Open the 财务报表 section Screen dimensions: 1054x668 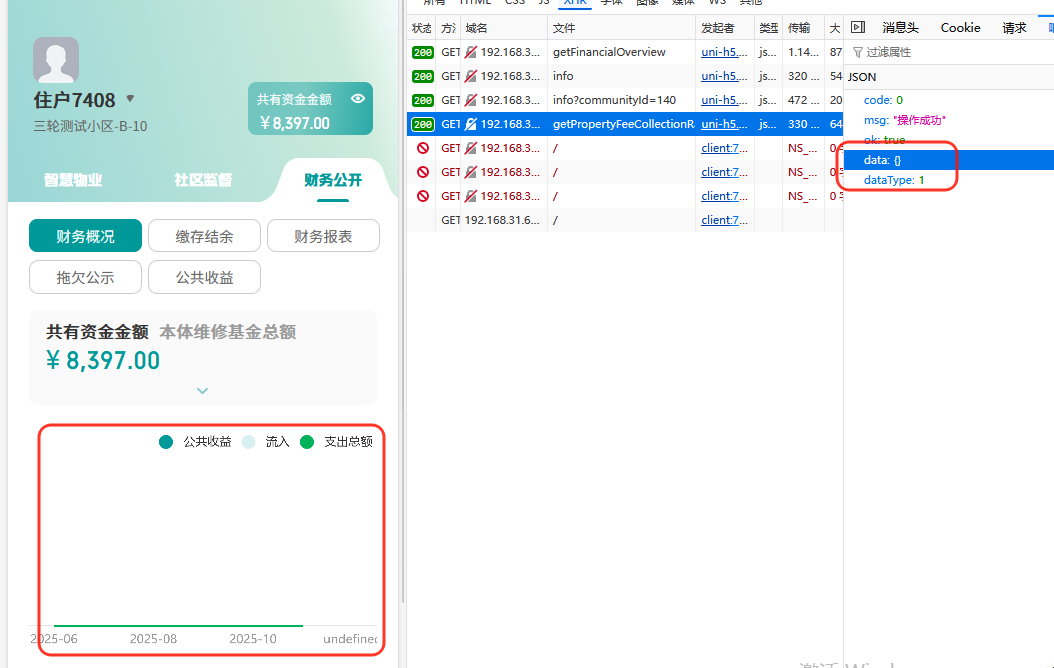pos(323,236)
